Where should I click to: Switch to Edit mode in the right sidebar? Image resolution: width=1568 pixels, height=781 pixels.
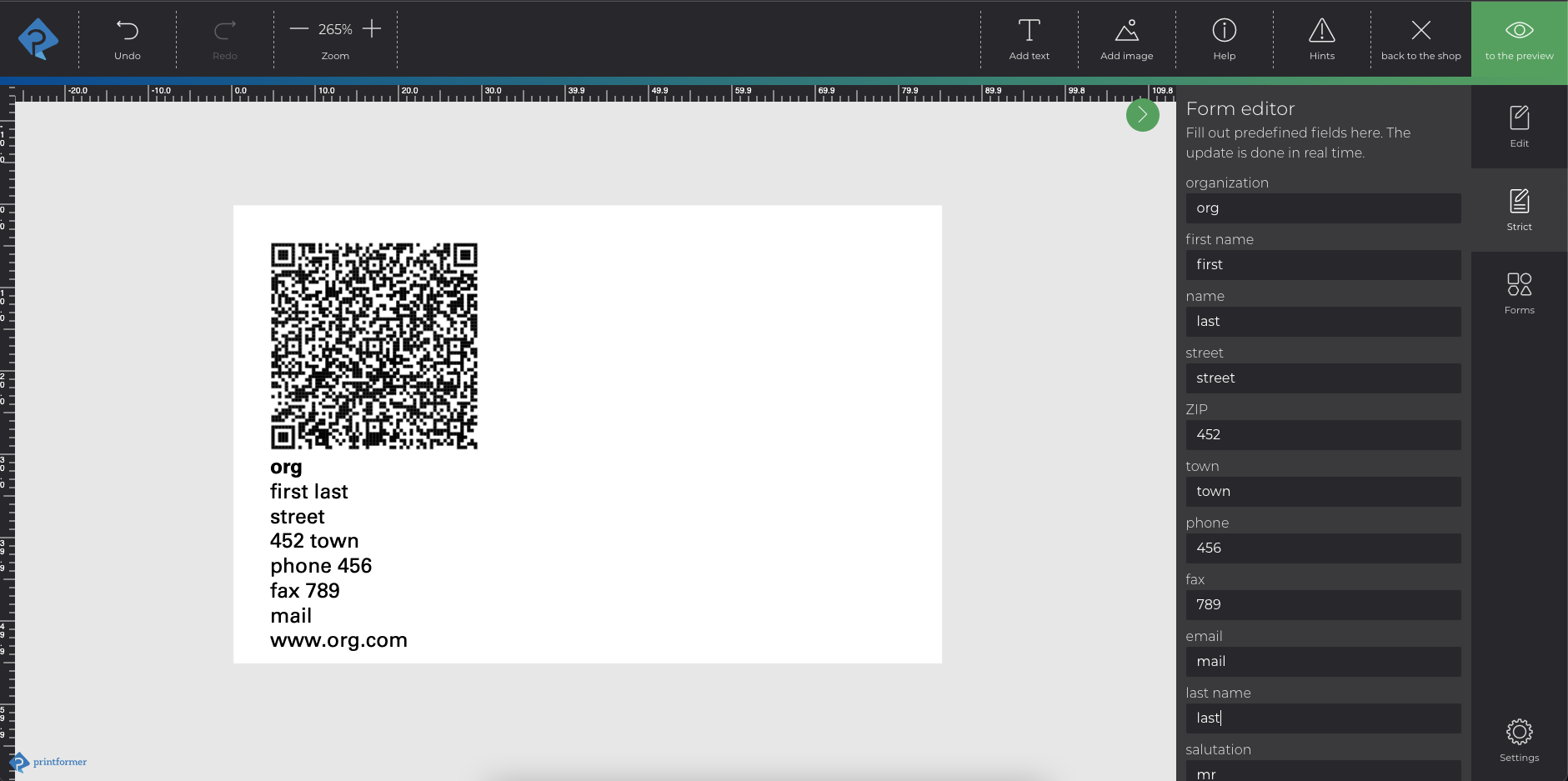point(1519,123)
